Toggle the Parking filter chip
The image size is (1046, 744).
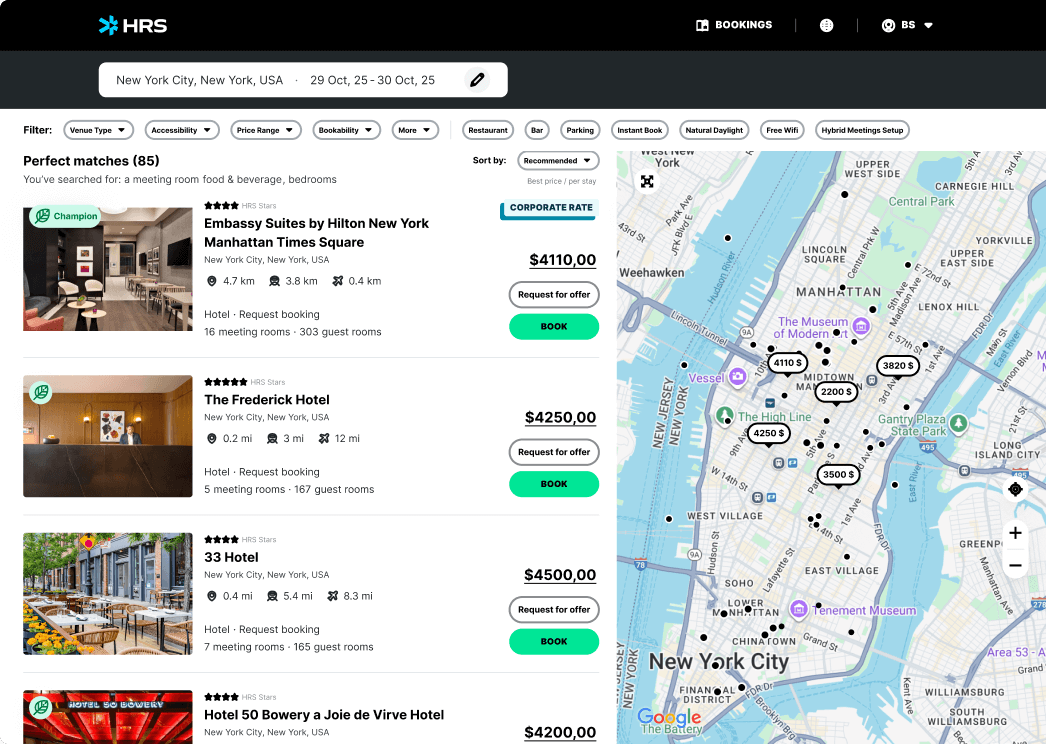(580, 130)
